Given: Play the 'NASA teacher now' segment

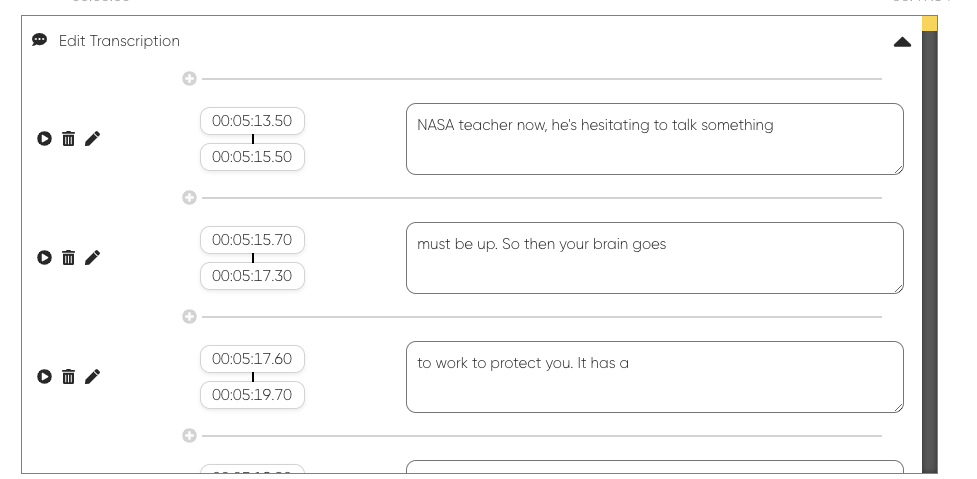Looking at the screenshot, I should 44,139.
